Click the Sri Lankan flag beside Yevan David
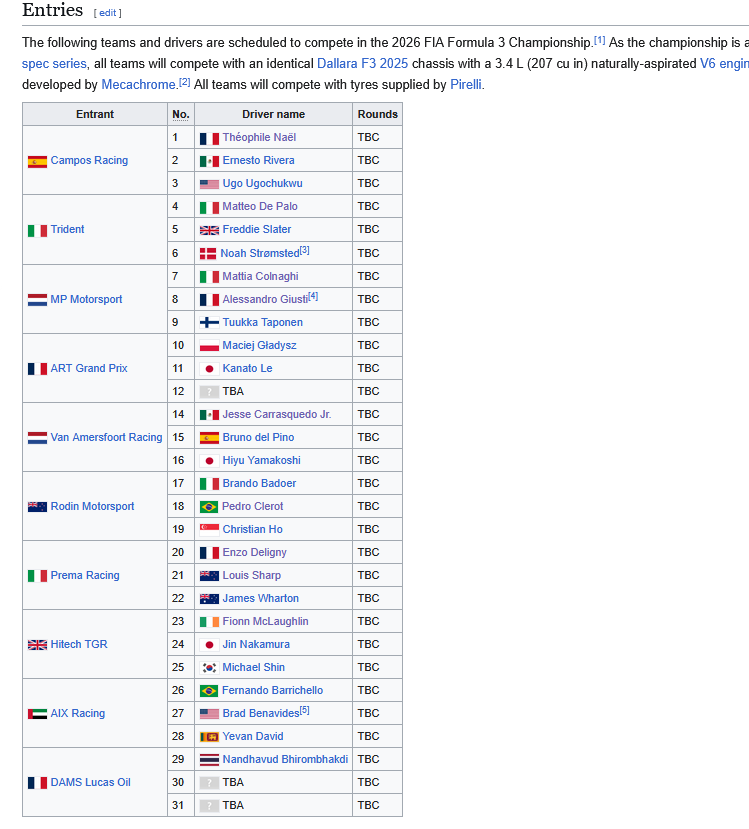 (x=209, y=736)
